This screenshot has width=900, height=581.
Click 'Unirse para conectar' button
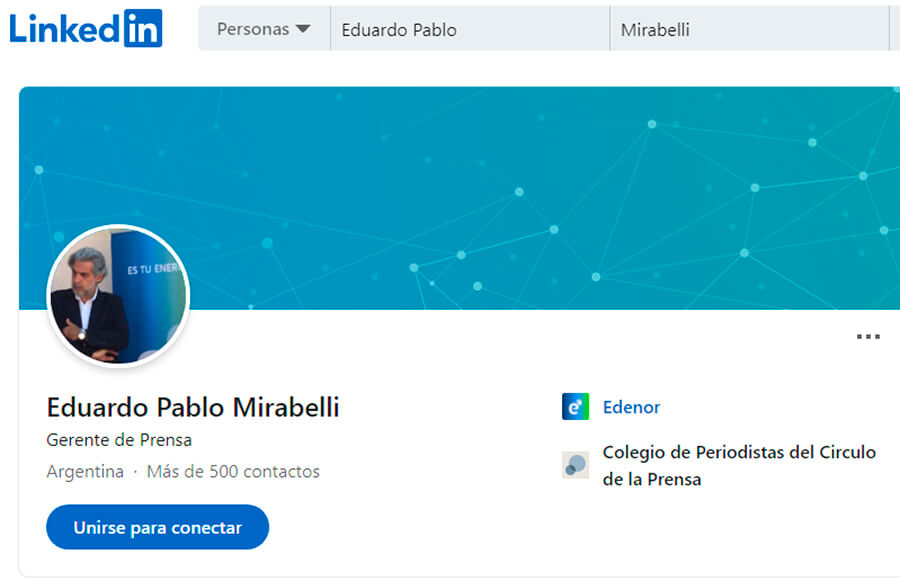157,527
